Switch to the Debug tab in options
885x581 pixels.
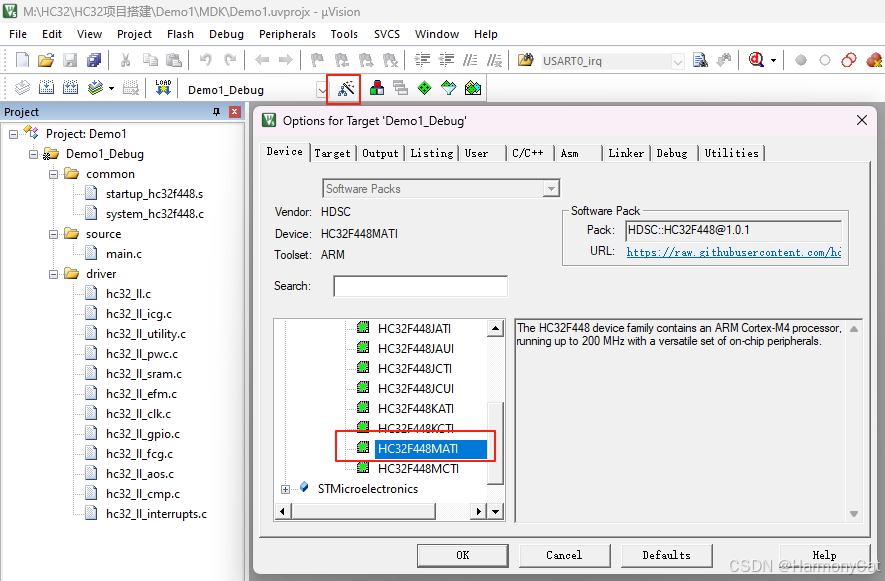[x=672, y=153]
